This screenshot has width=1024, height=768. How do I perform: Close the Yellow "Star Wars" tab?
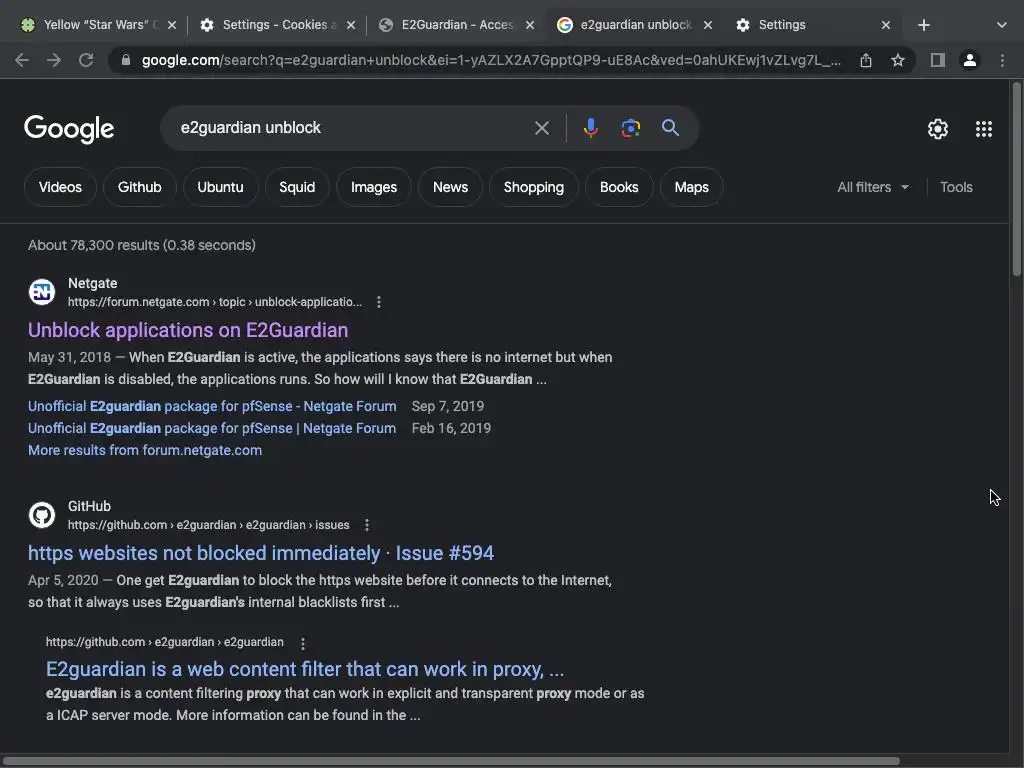point(172,25)
